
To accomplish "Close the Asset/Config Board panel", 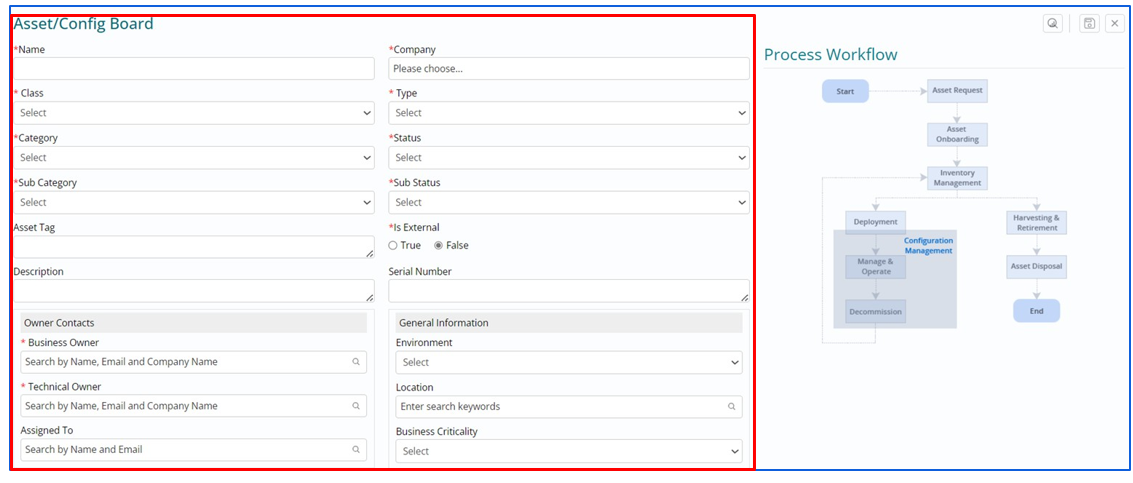I will click(x=1115, y=23).
